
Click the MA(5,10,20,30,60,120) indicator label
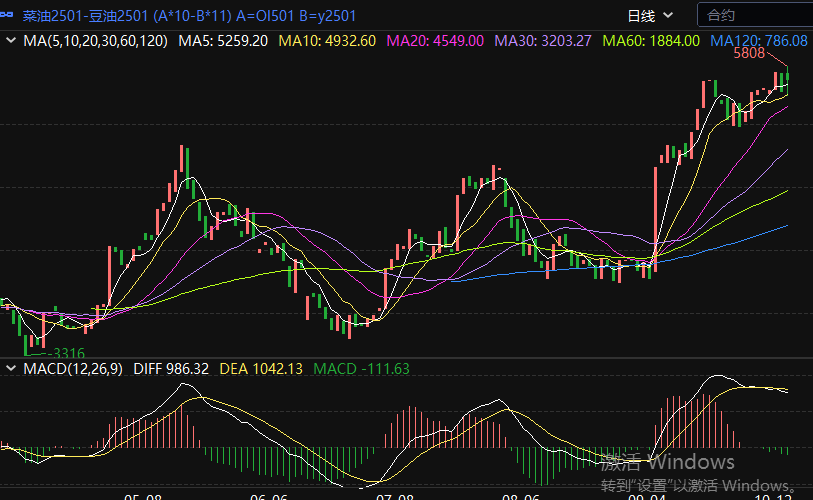click(95, 41)
